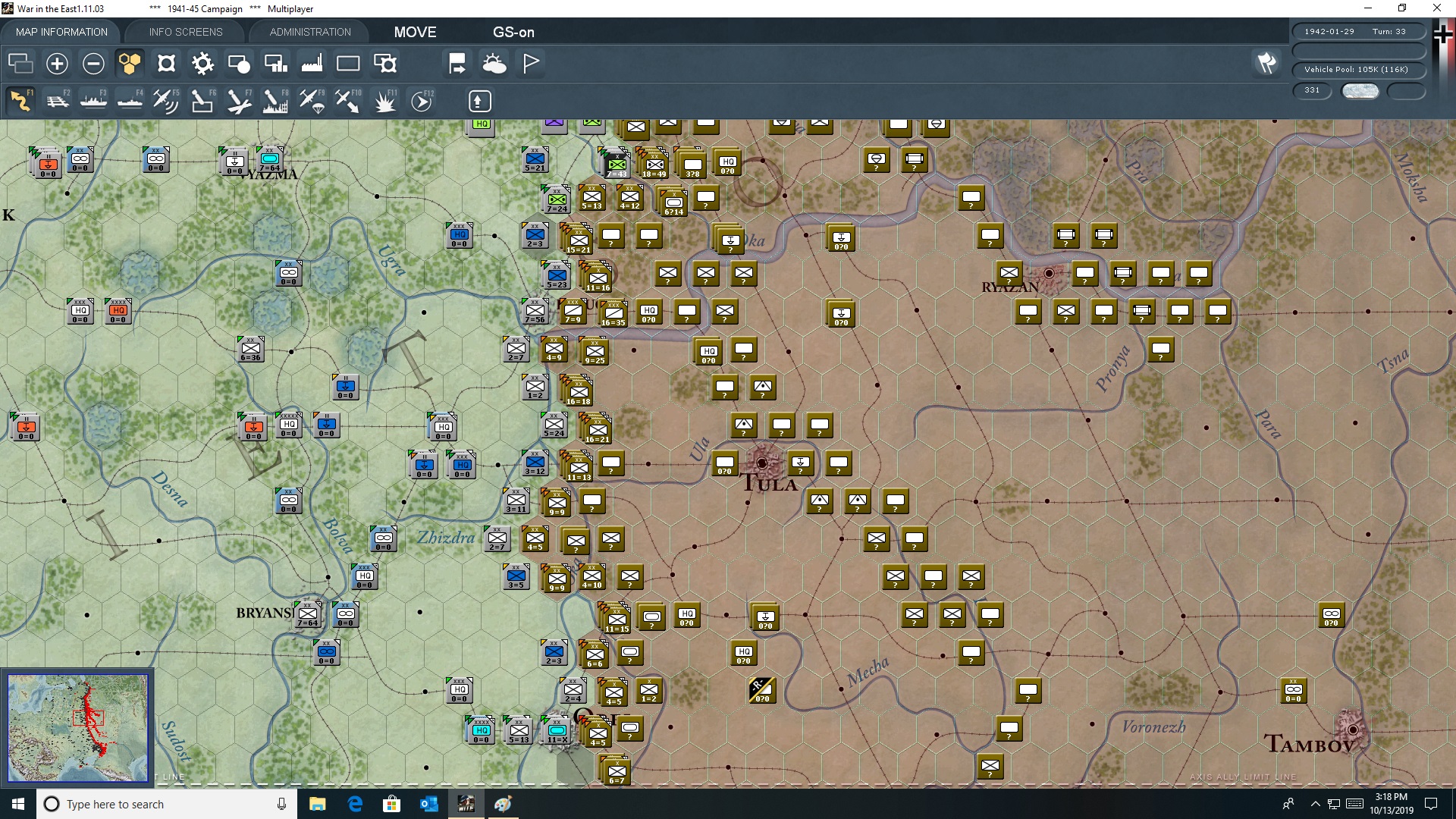Open the ADMINISTRATION menu
Screen dimensions: 1456x819
(309, 32)
